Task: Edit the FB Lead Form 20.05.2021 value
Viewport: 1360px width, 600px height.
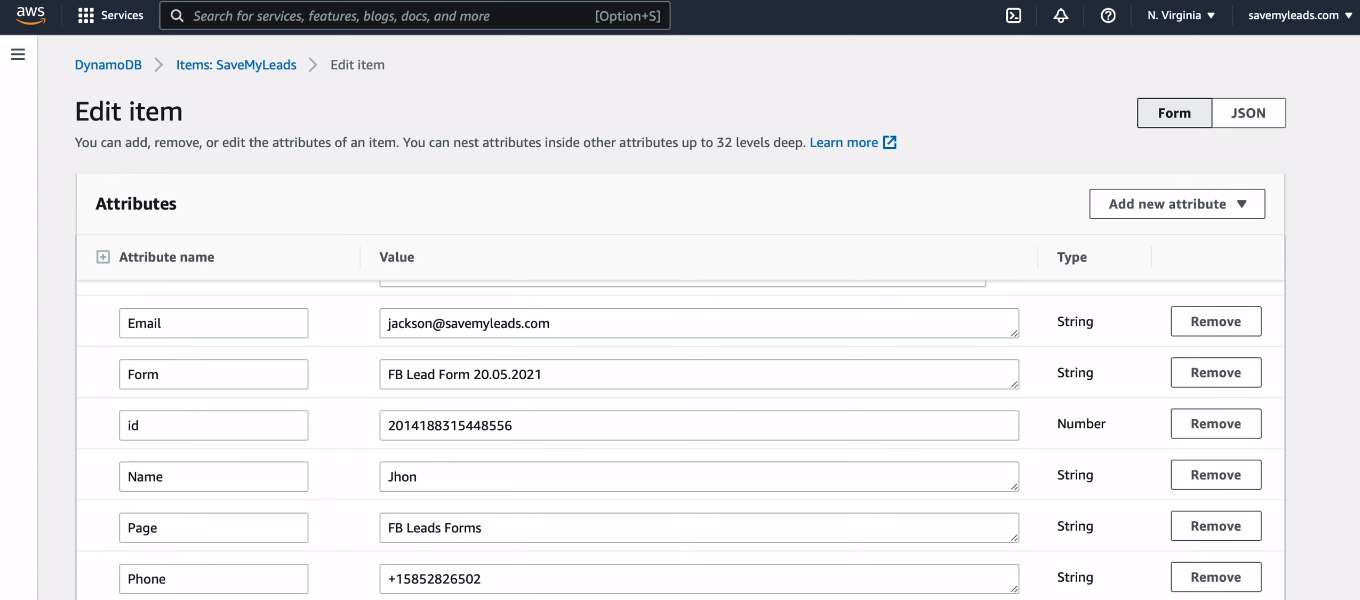Action: click(x=699, y=374)
